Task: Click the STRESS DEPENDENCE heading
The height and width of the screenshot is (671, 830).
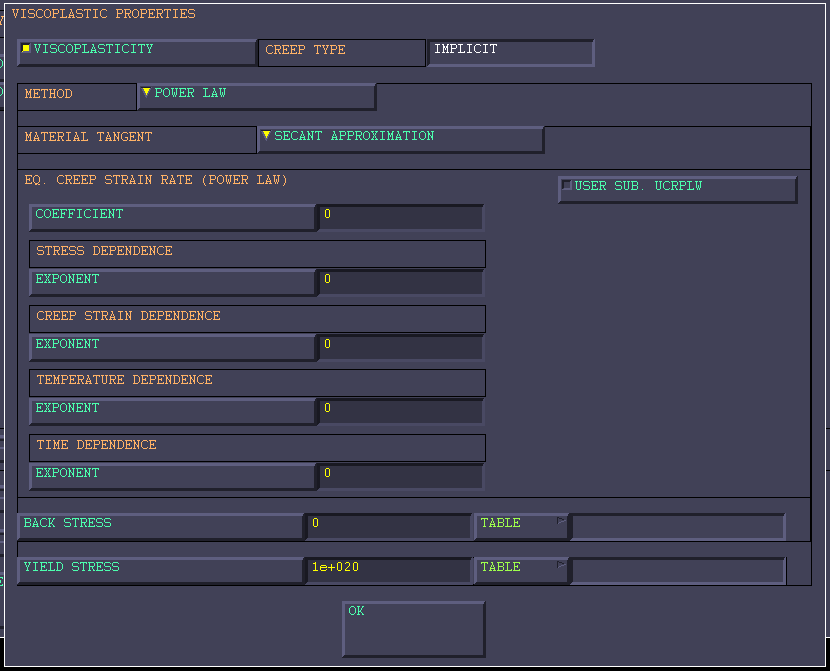Action: point(257,254)
